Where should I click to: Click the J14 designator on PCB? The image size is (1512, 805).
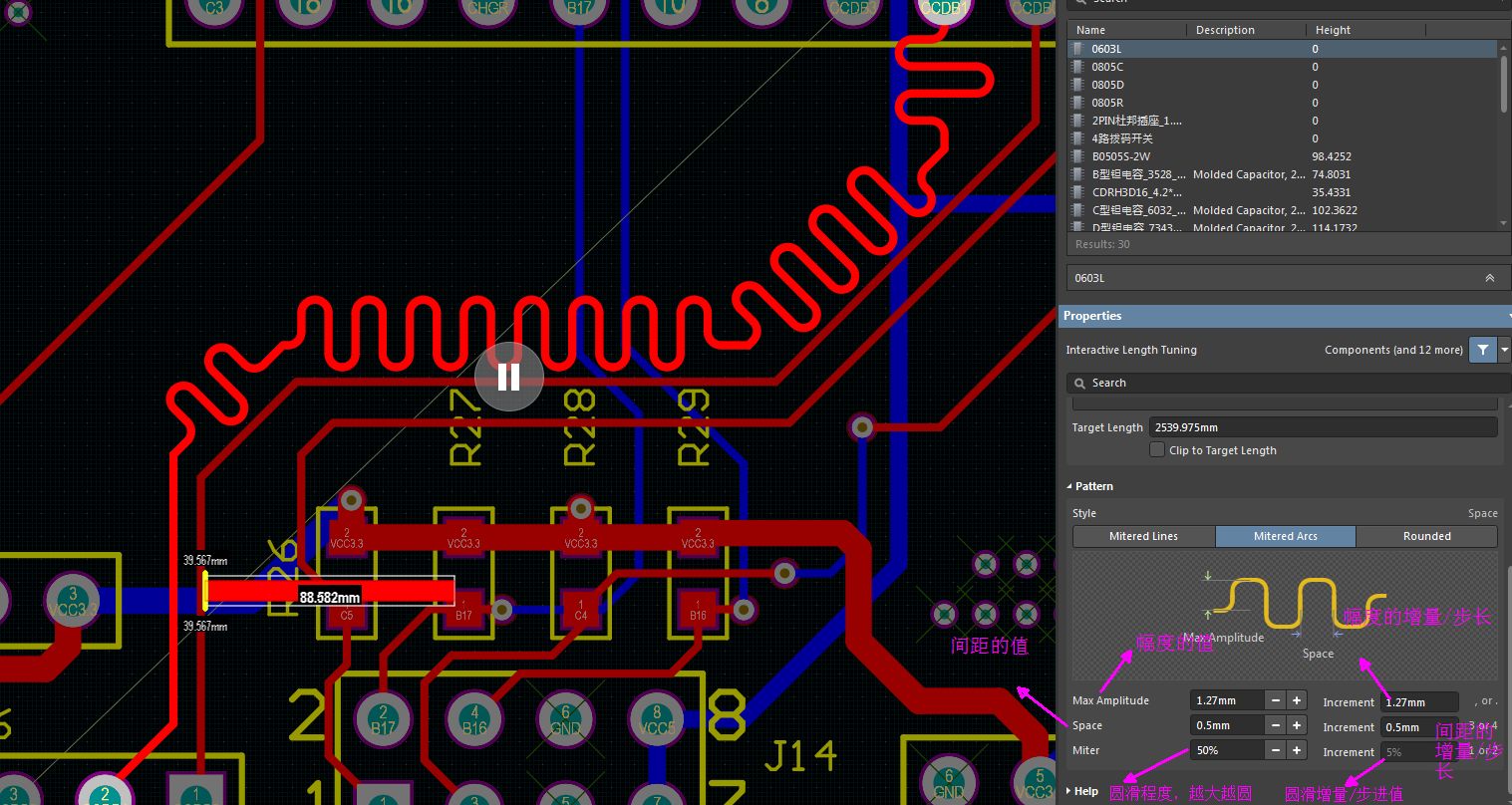(802, 756)
